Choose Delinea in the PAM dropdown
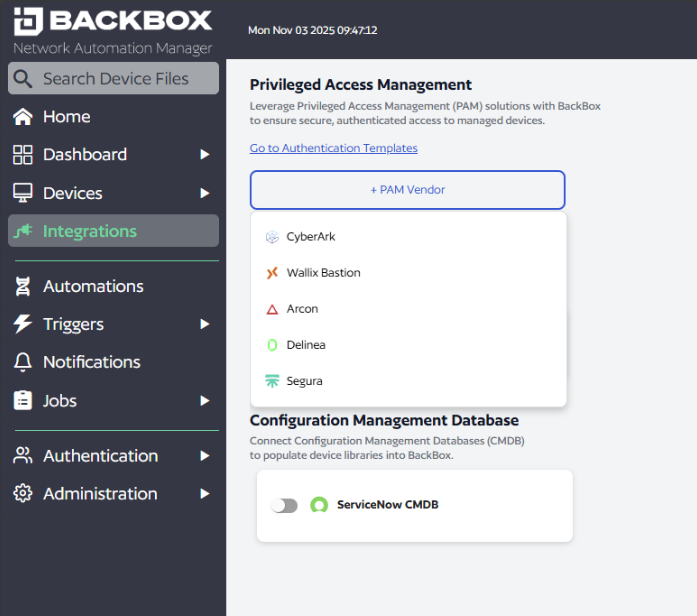Screen dimensions: 697x616 coord(305,345)
